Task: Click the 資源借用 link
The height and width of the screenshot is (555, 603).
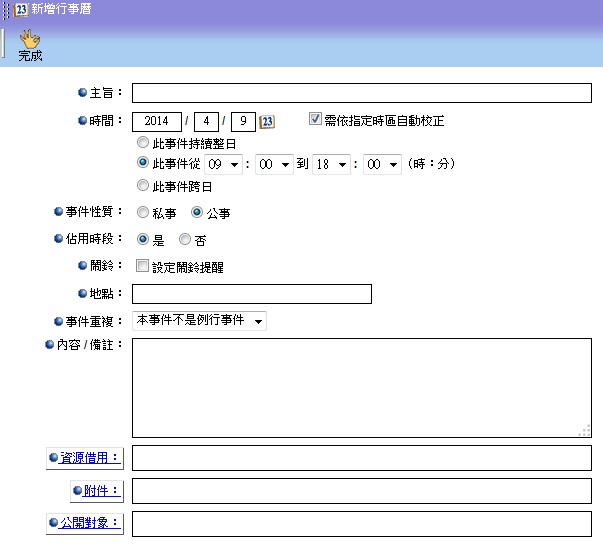Action: pos(89,458)
